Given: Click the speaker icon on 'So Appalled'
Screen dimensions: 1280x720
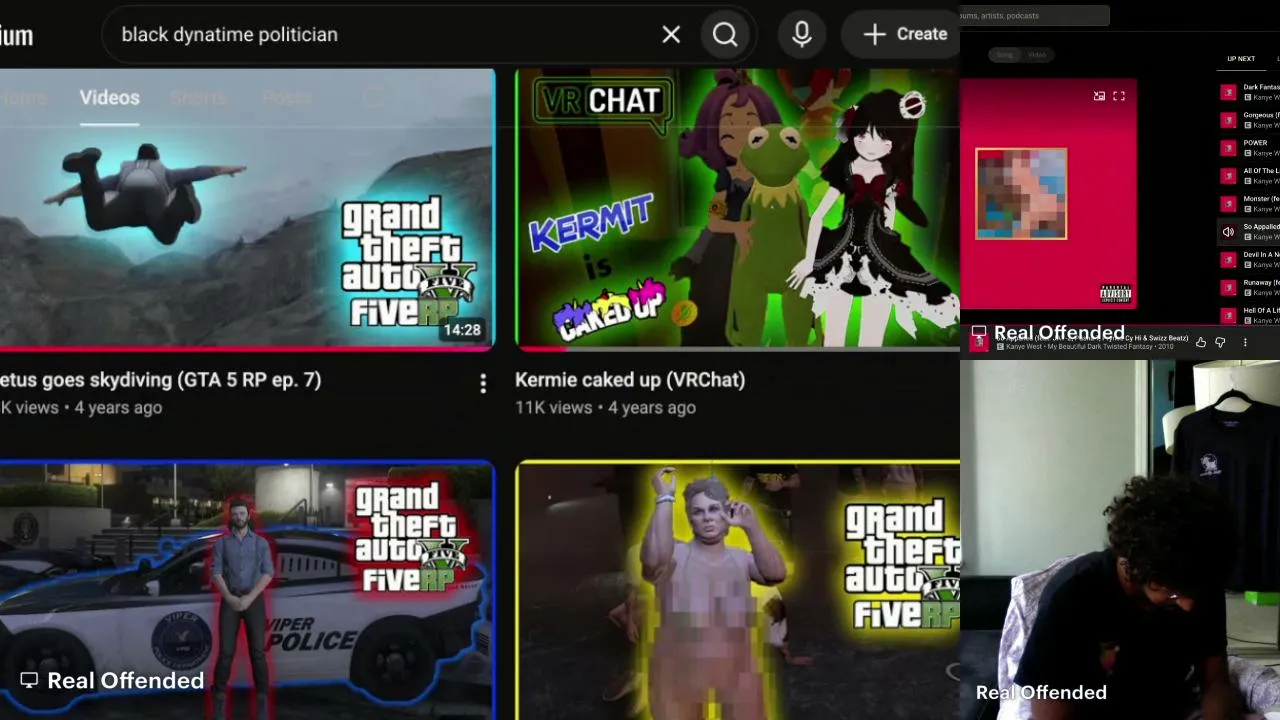Looking at the screenshot, I should point(1228,232).
